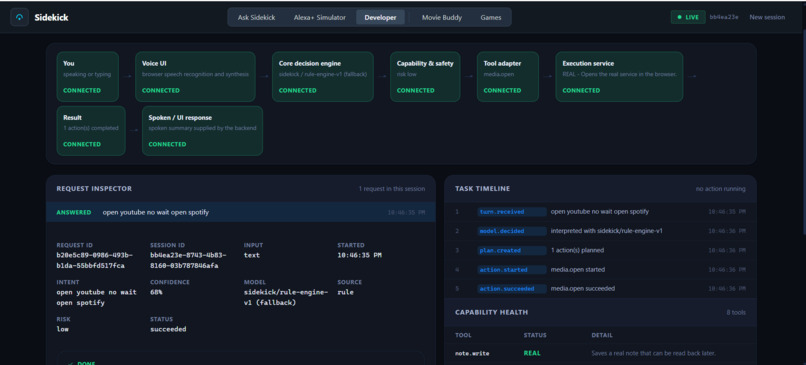
Task: Select the Tool adapter card
Action: 508,77
